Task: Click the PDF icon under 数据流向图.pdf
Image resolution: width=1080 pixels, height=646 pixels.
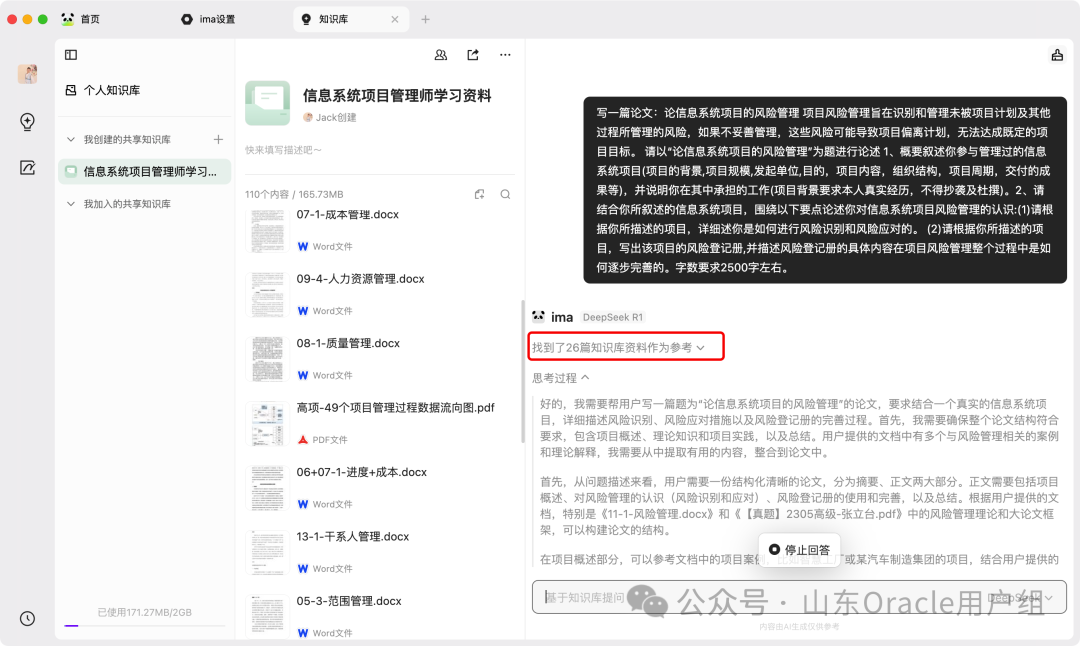Action: click(302, 439)
